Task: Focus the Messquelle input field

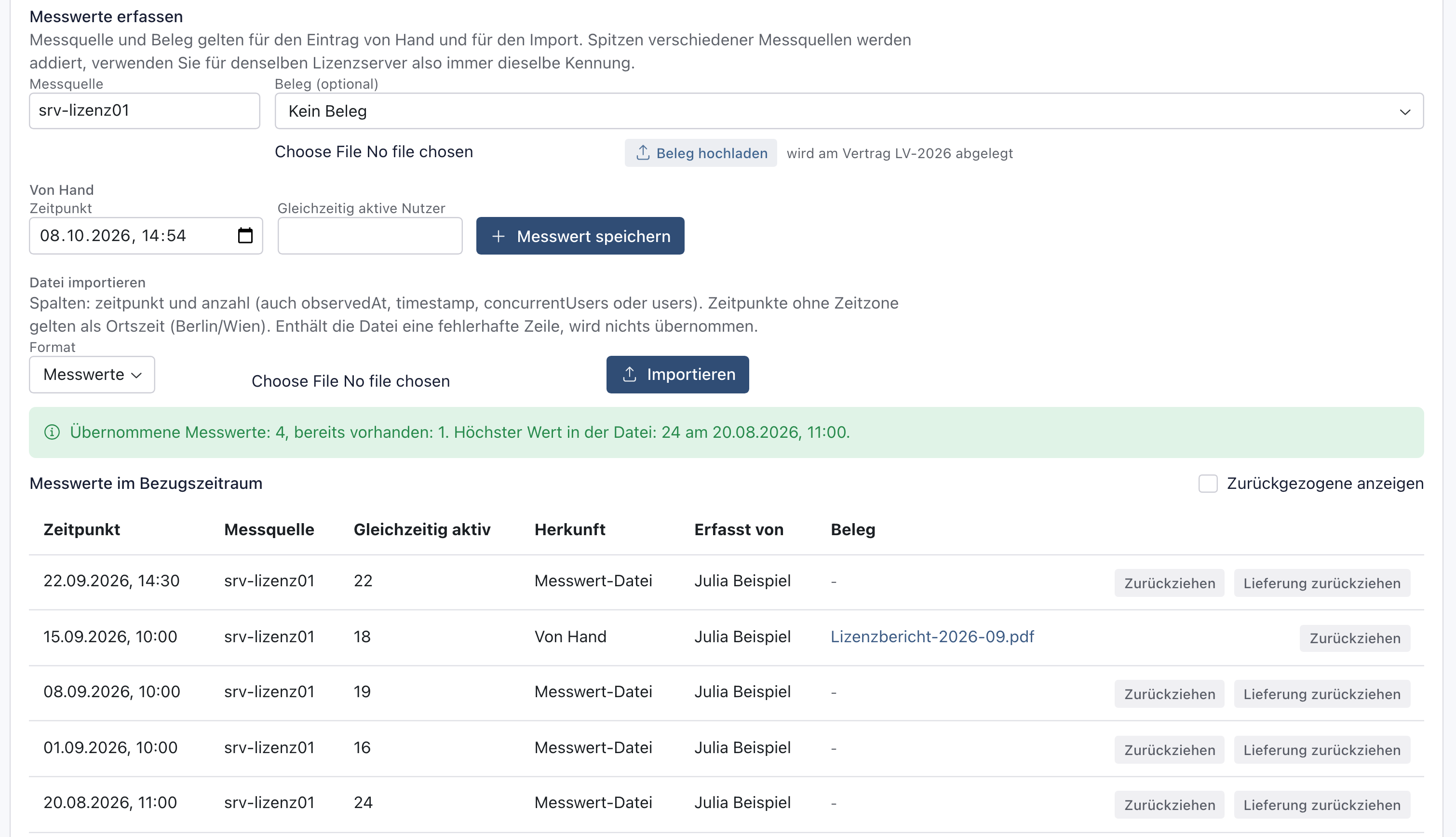Action: coord(144,111)
